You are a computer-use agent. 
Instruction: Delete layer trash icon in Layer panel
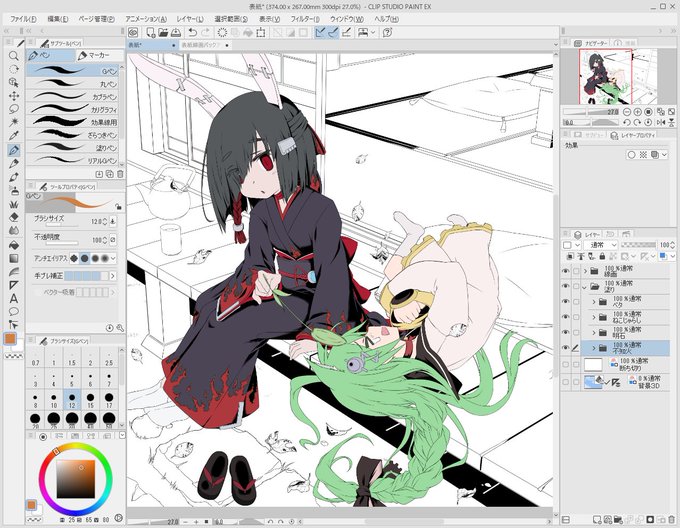(x=672, y=519)
